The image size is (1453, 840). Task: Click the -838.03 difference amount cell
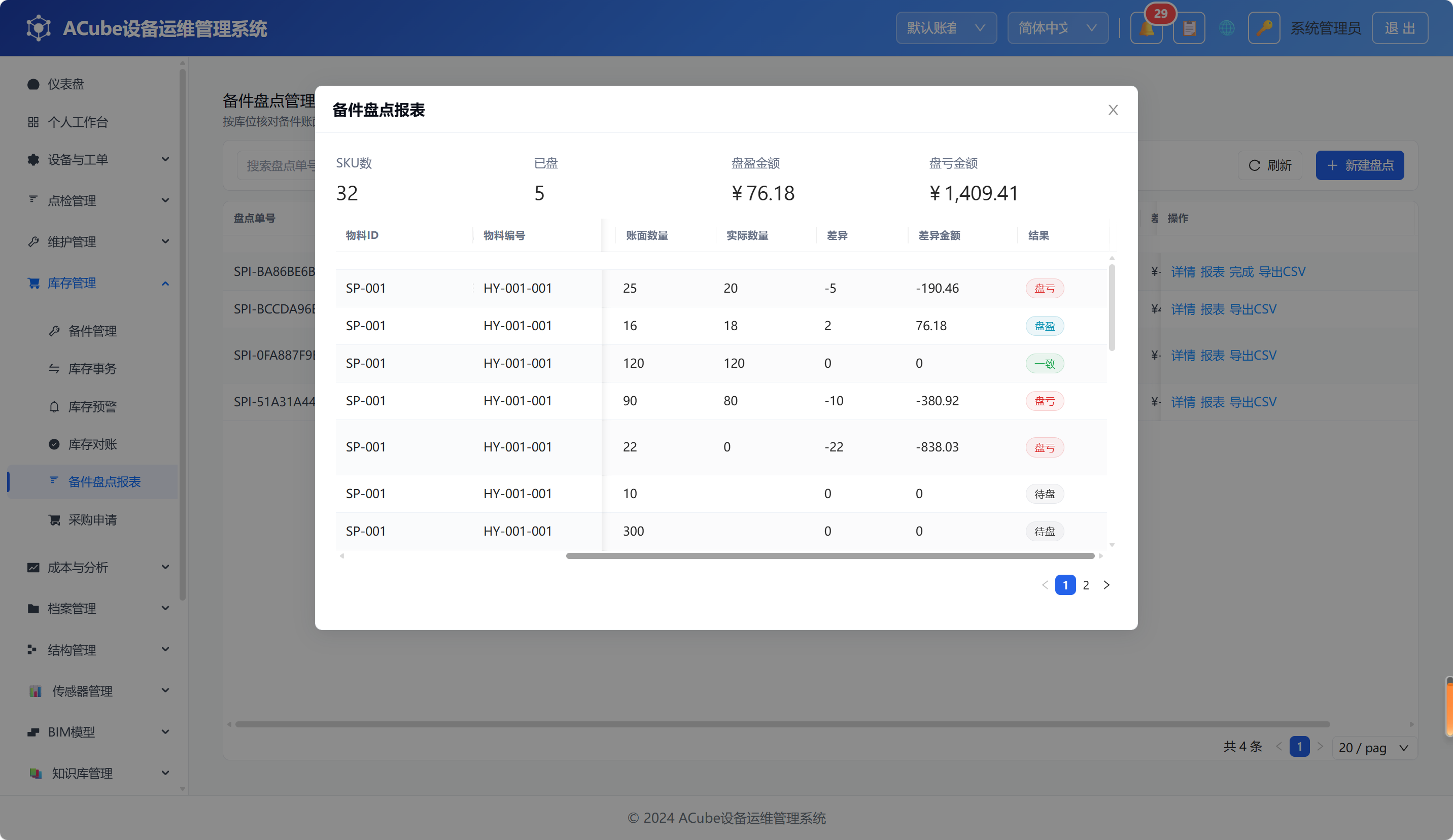pos(937,447)
